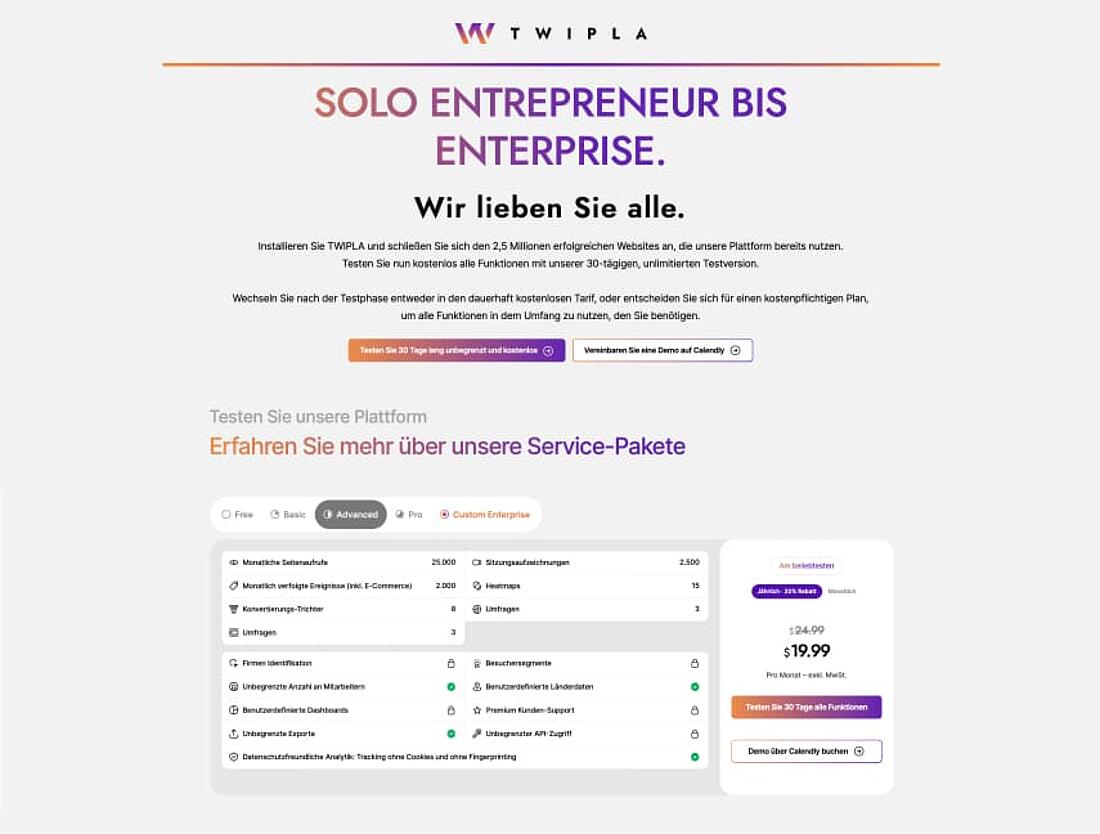Choose the Pro plan tab
Image resolution: width=1100 pixels, height=834 pixels.
(x=409, y=515)
